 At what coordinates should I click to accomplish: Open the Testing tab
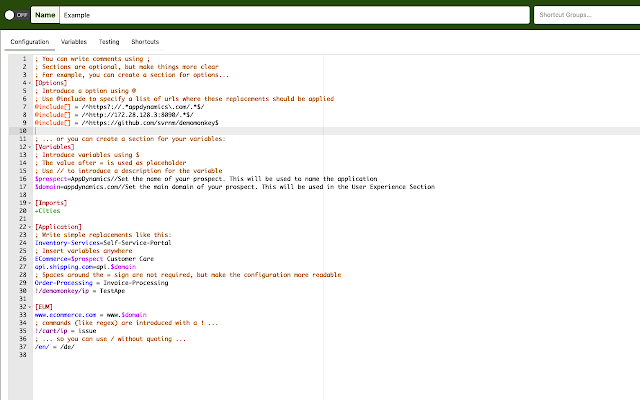click(x=109, y=42)
